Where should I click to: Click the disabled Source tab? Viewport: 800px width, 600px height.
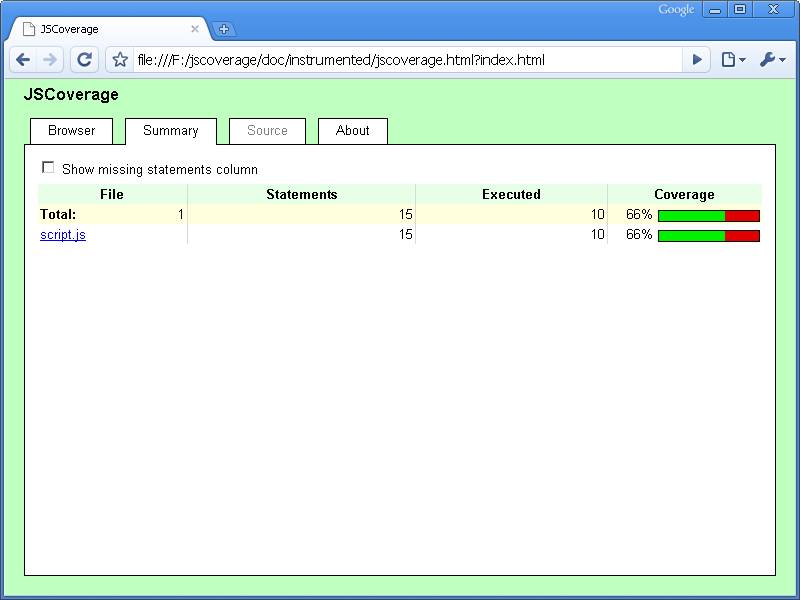pyautogui.click(x=267, y=131)
